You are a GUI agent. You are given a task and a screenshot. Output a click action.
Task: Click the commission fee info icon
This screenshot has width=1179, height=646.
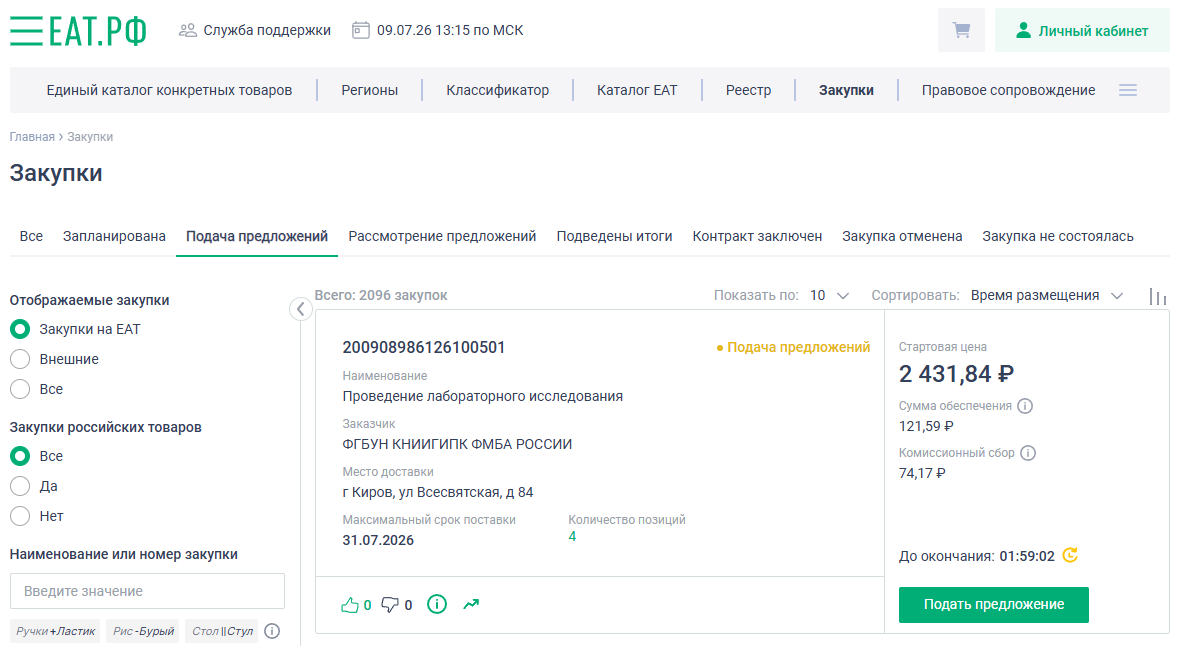pos(1028,453)
